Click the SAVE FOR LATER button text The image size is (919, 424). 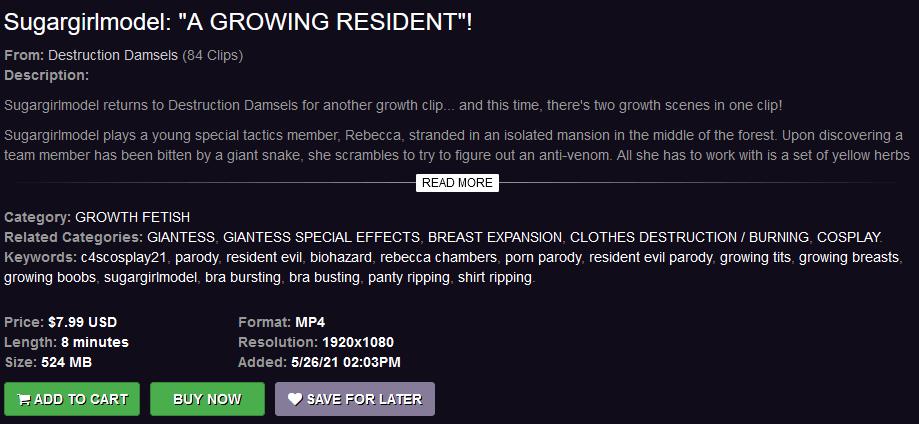coord(364,399)
